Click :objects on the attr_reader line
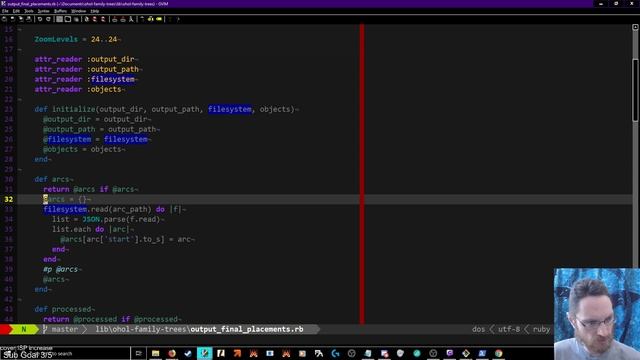 104,89
